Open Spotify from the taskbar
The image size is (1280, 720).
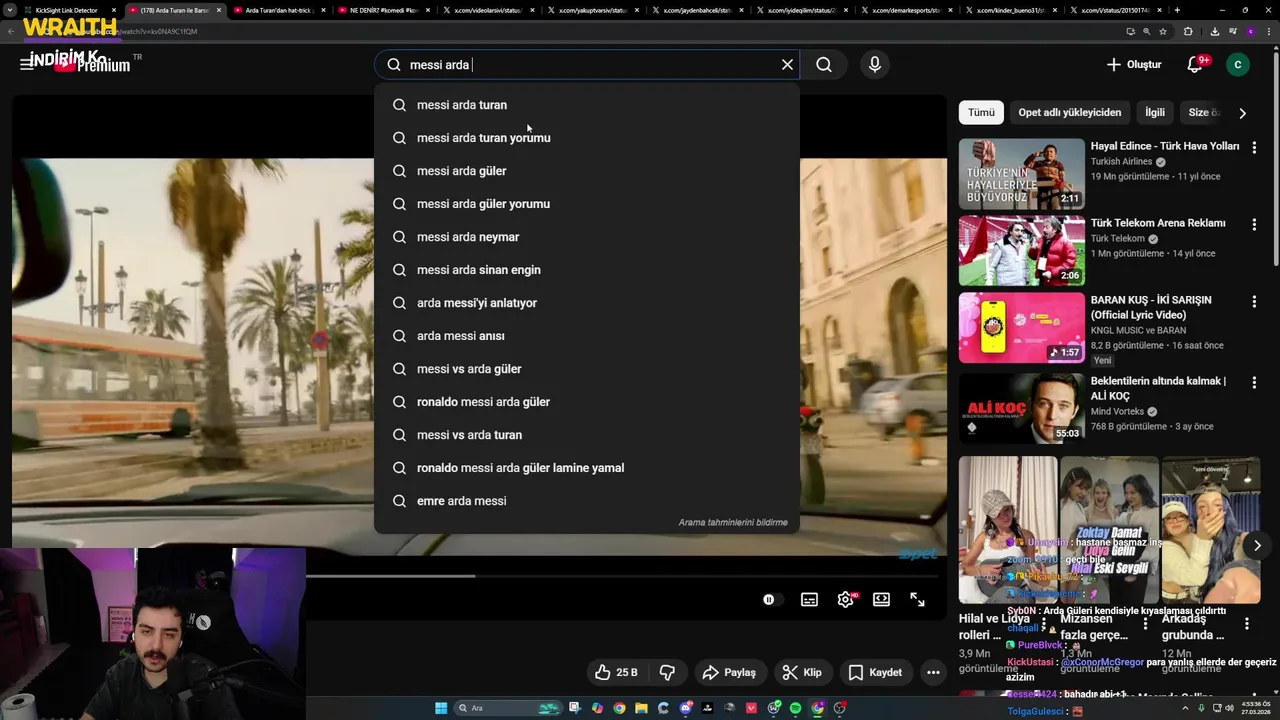795,708
